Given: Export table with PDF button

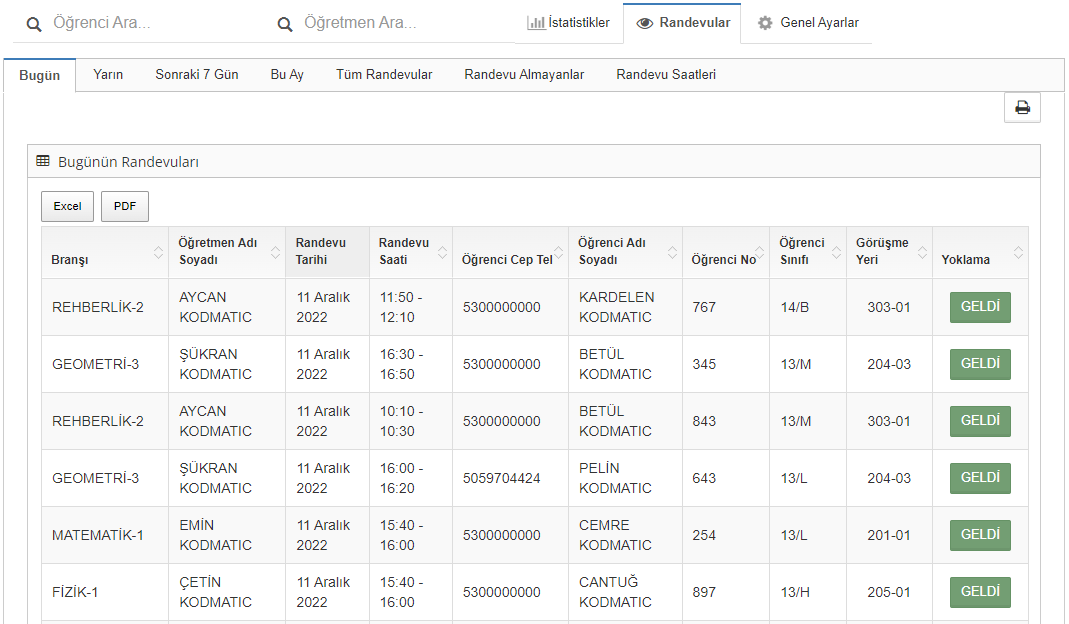Looking at the screenshot, I should pyautogui.click(x=125, y=206).
